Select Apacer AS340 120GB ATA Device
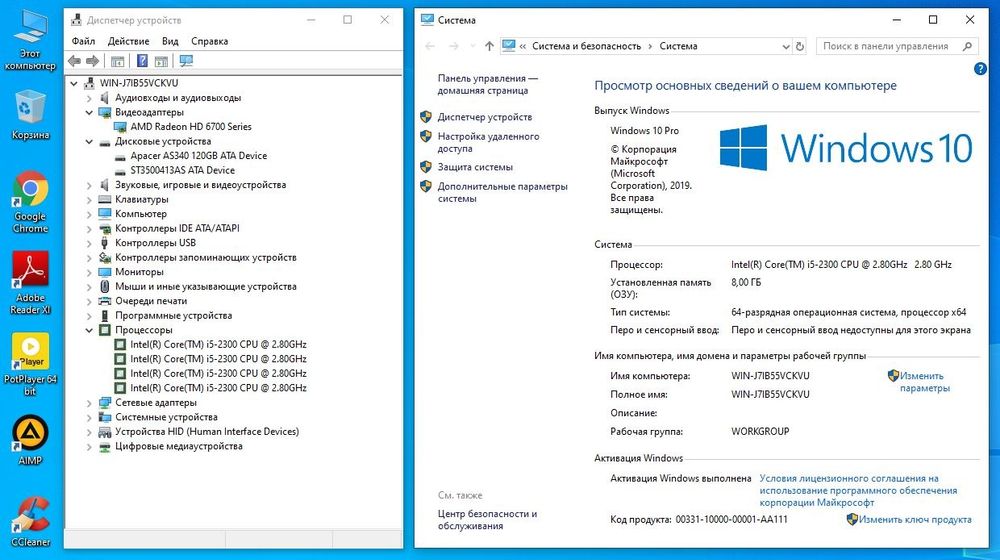 coord(198,156)
